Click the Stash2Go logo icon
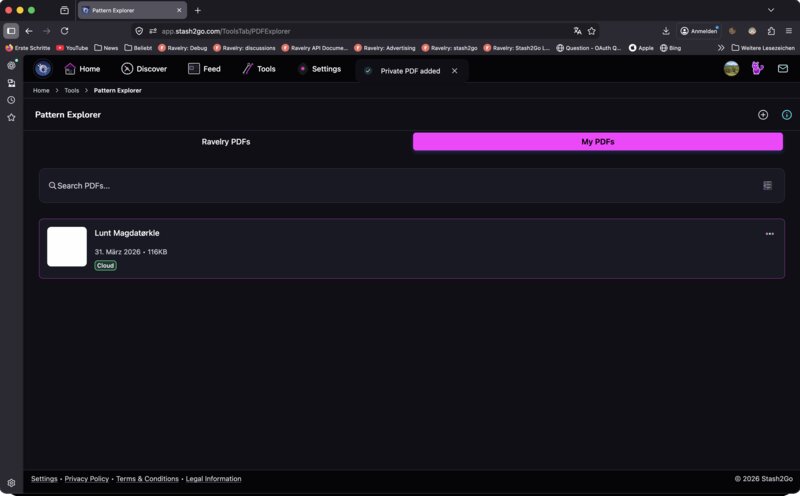The image size is (800, 496). point(43,69)
